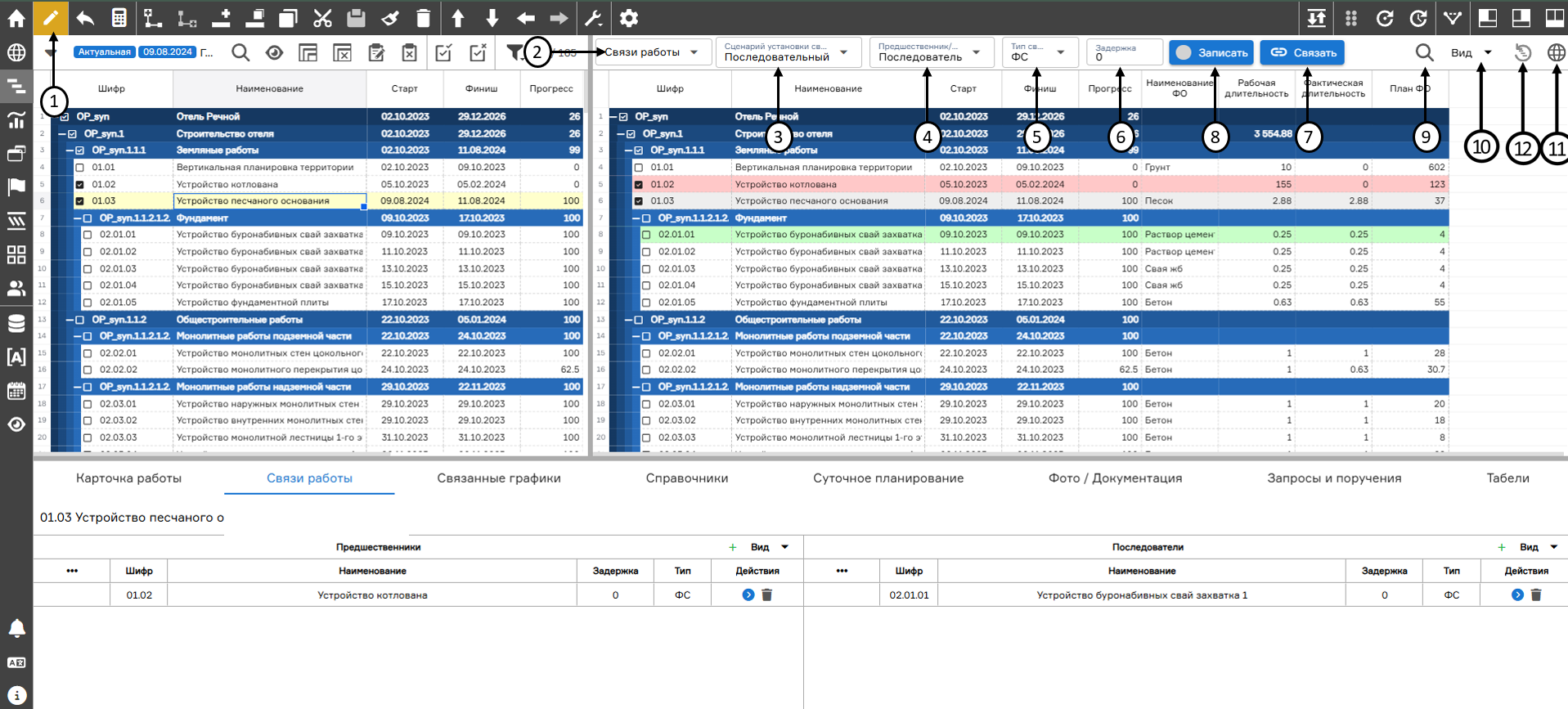Viewport: 1568px width, 709px height.
Task: Click the globe icon at right of toolbar
Action: (x=1557, y=52)
